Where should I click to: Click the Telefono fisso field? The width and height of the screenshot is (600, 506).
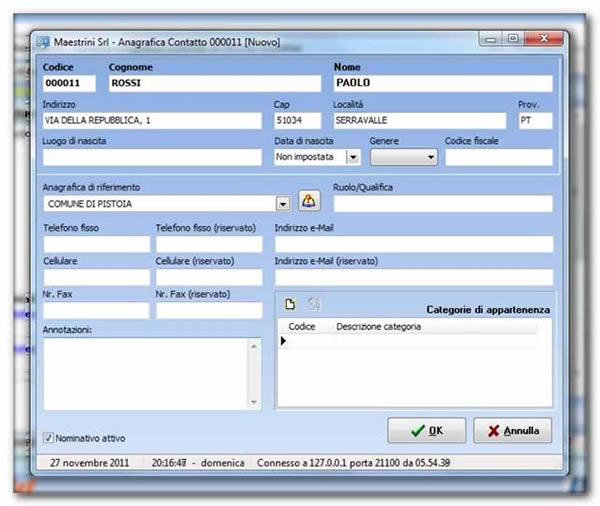[x=96, y=244]
